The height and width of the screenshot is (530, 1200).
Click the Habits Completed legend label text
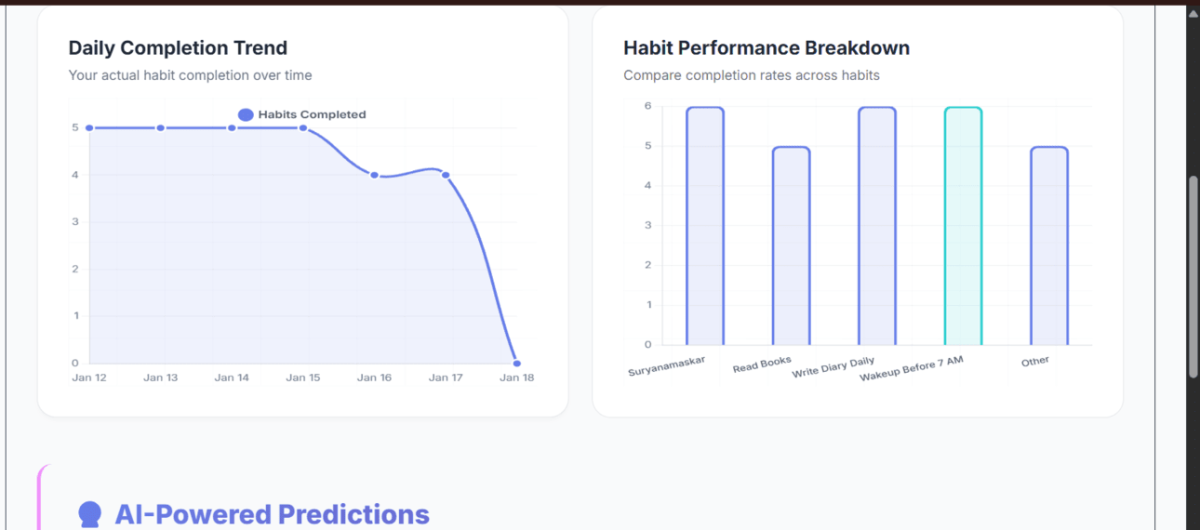pyautogui.click(x=312, y=115)
